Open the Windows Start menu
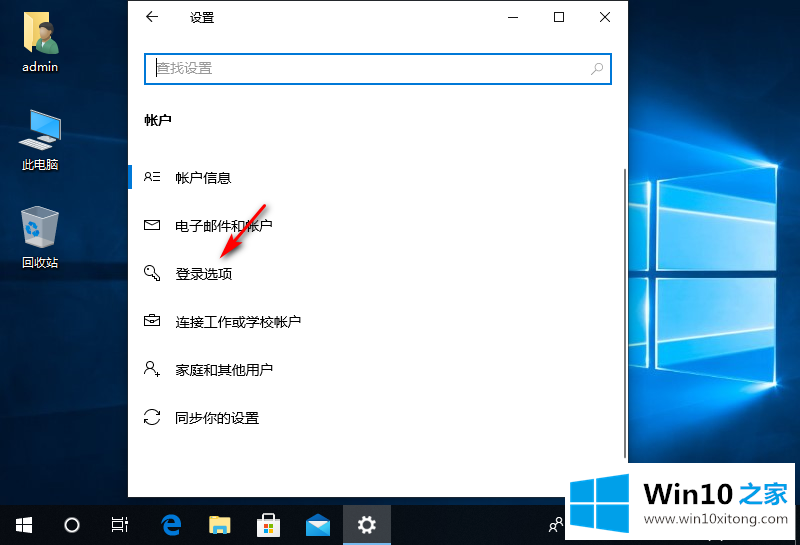The height and width of the screenshot is (545, 800). click(x=23, y=525)
